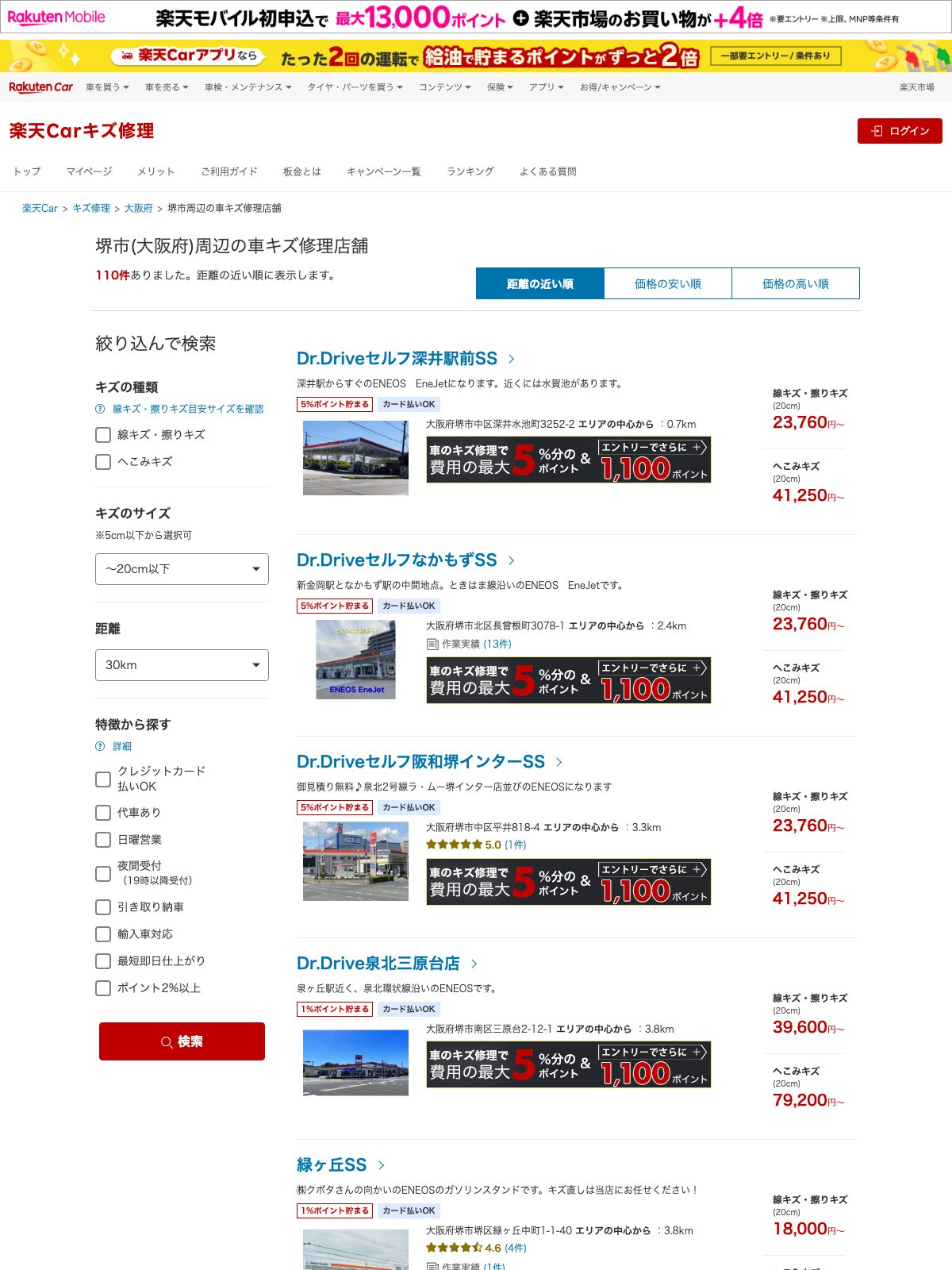Viewport: 952px width, 1270px height.
Task: Click 大阪府 breadcrumb link
Action: point(138,208)
